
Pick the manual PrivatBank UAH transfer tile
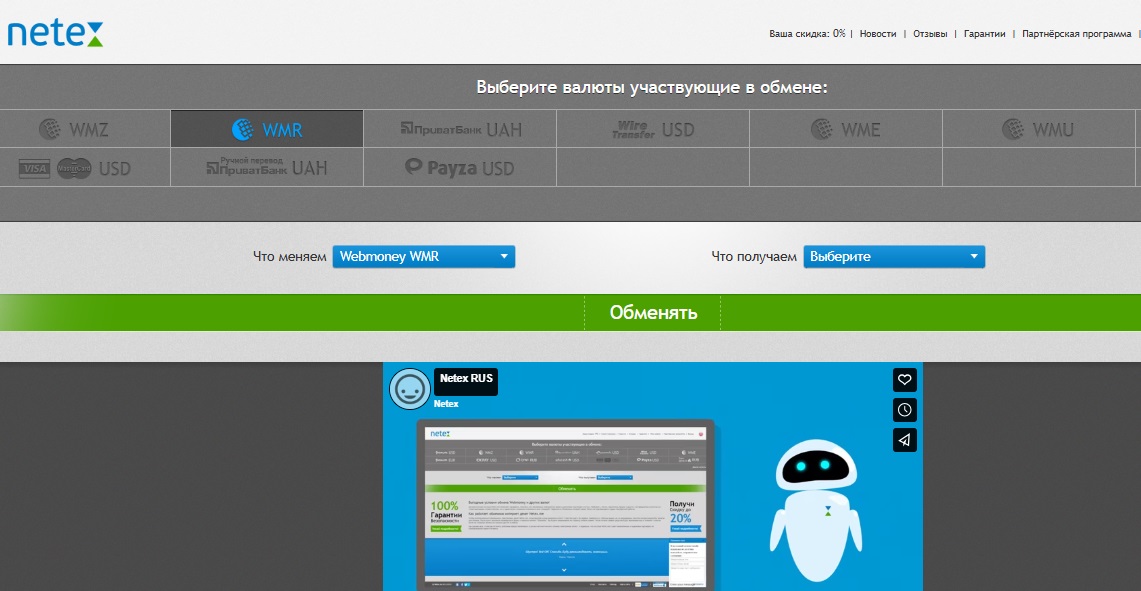267,168
